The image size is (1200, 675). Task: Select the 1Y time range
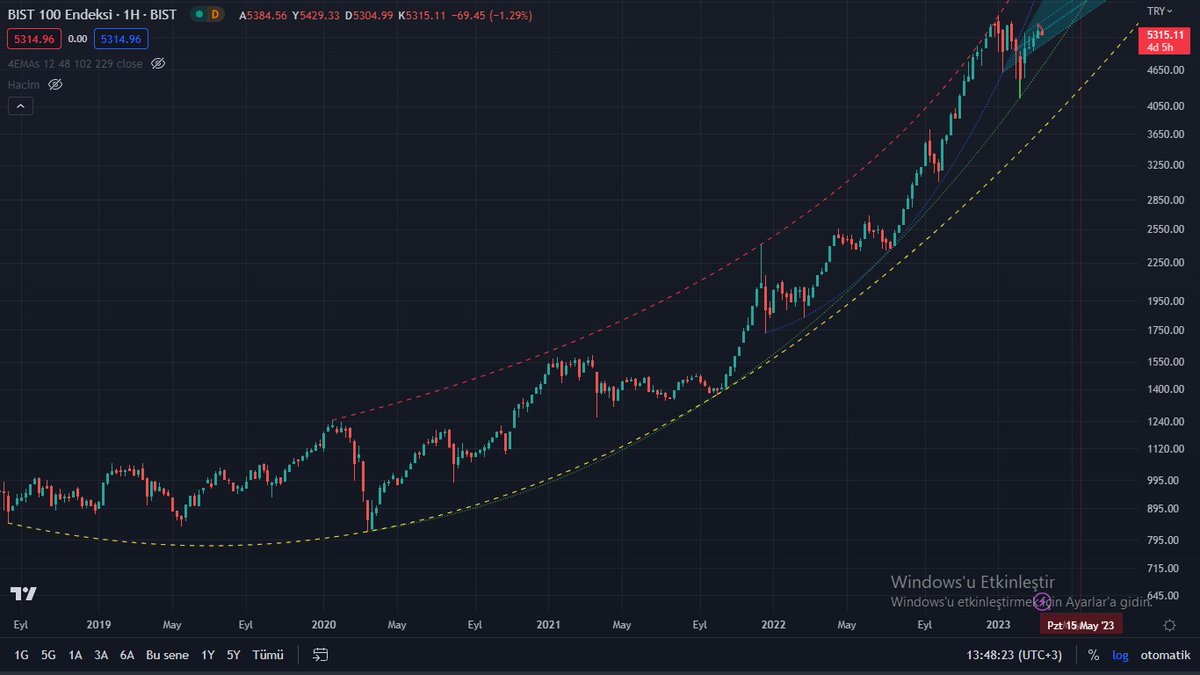tap(208, 655)
